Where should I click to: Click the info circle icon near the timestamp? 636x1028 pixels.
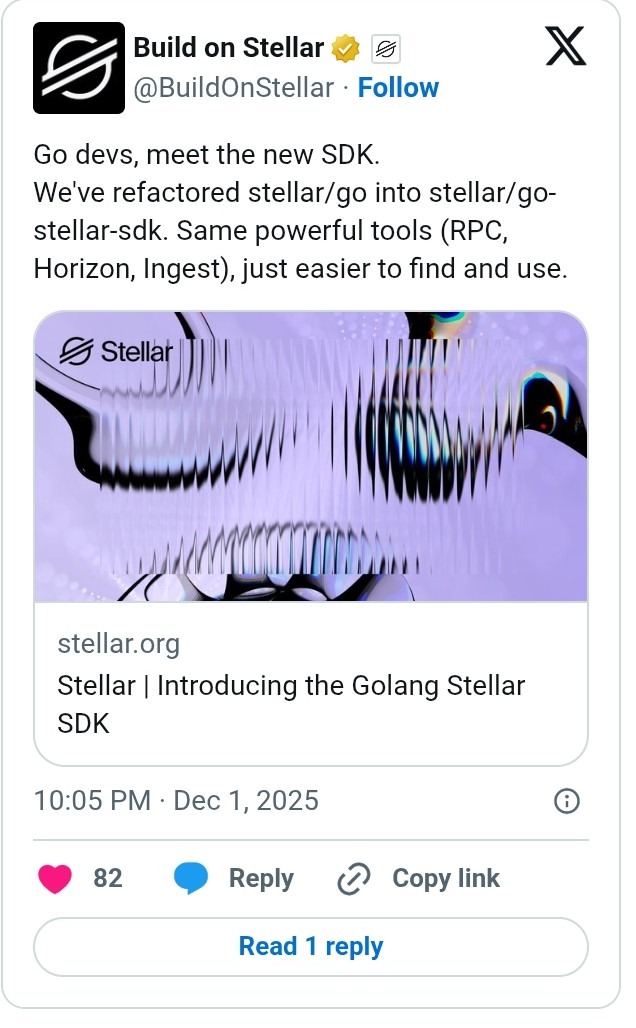pos(567,801)
